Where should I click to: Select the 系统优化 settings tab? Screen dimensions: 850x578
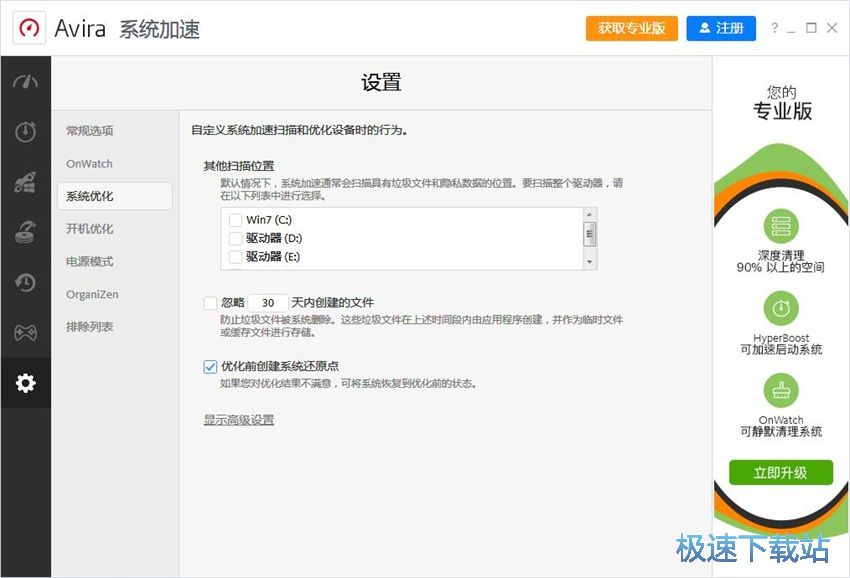114,196
